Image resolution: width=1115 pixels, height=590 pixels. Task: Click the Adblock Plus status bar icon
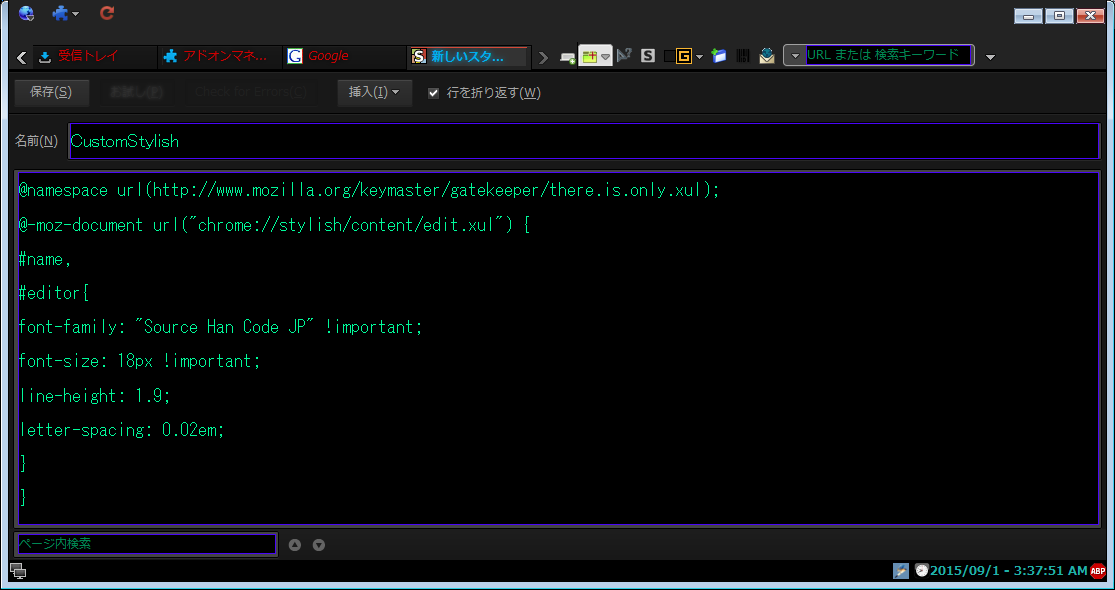tap(1097, 570)
